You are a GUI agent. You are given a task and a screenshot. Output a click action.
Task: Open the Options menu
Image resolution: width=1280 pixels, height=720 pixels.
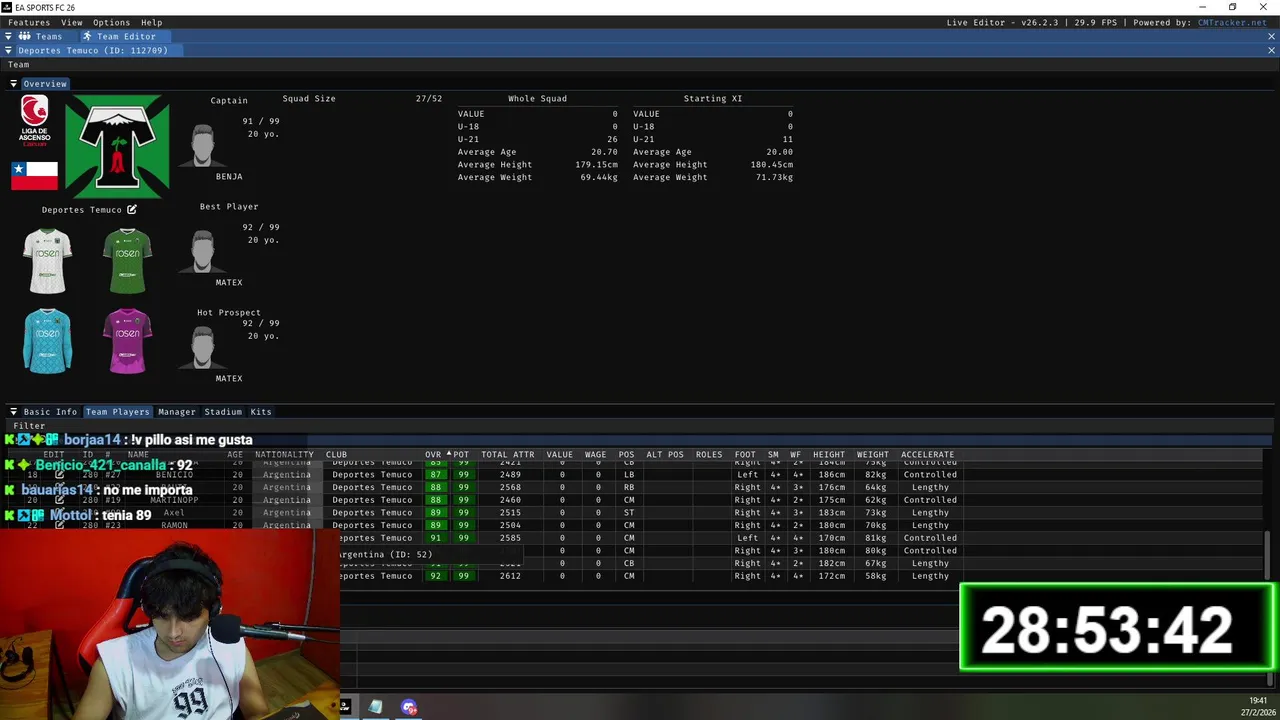(111, 22)
